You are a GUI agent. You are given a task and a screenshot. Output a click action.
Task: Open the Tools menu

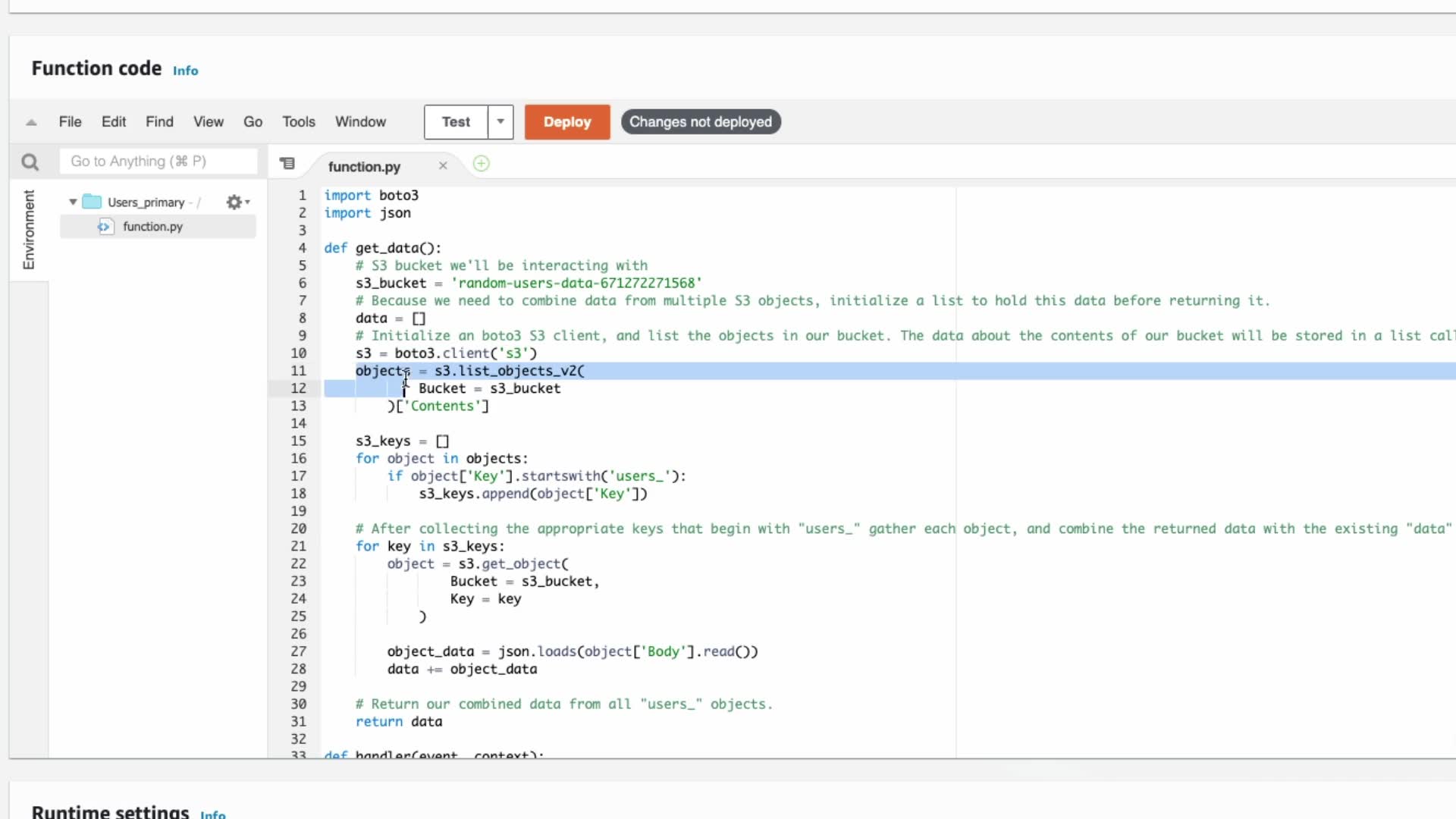point(298,121)
